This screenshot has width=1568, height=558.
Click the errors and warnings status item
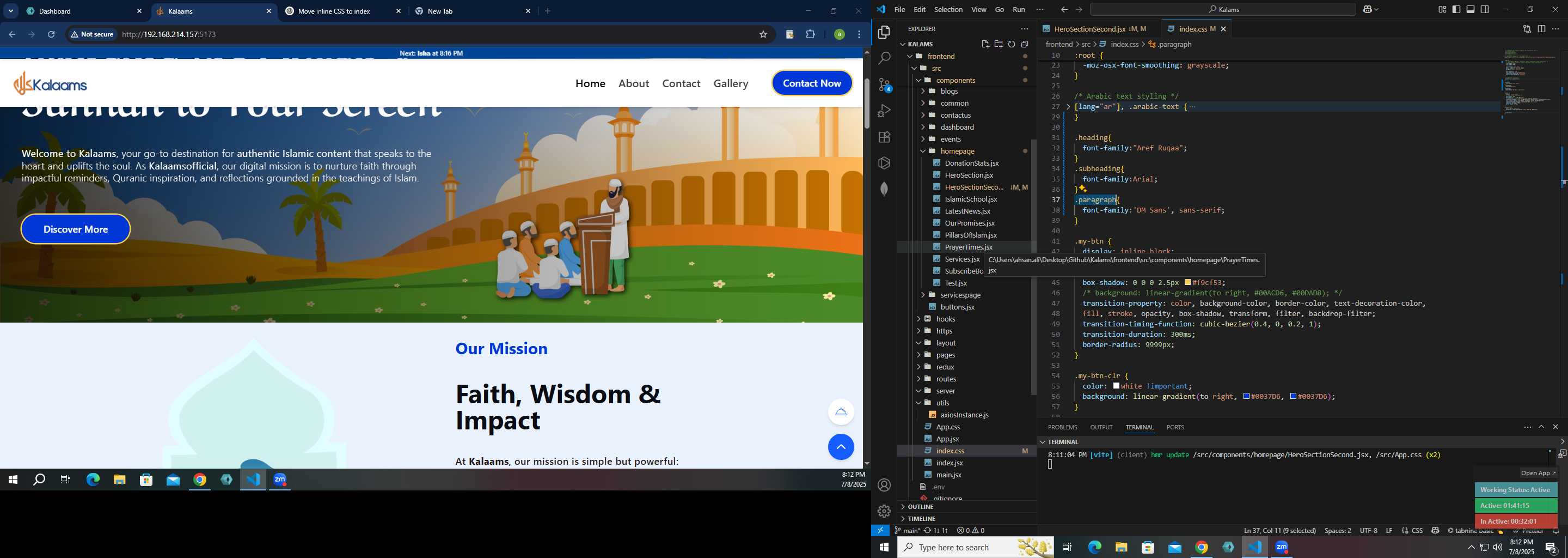coord(971,531)
